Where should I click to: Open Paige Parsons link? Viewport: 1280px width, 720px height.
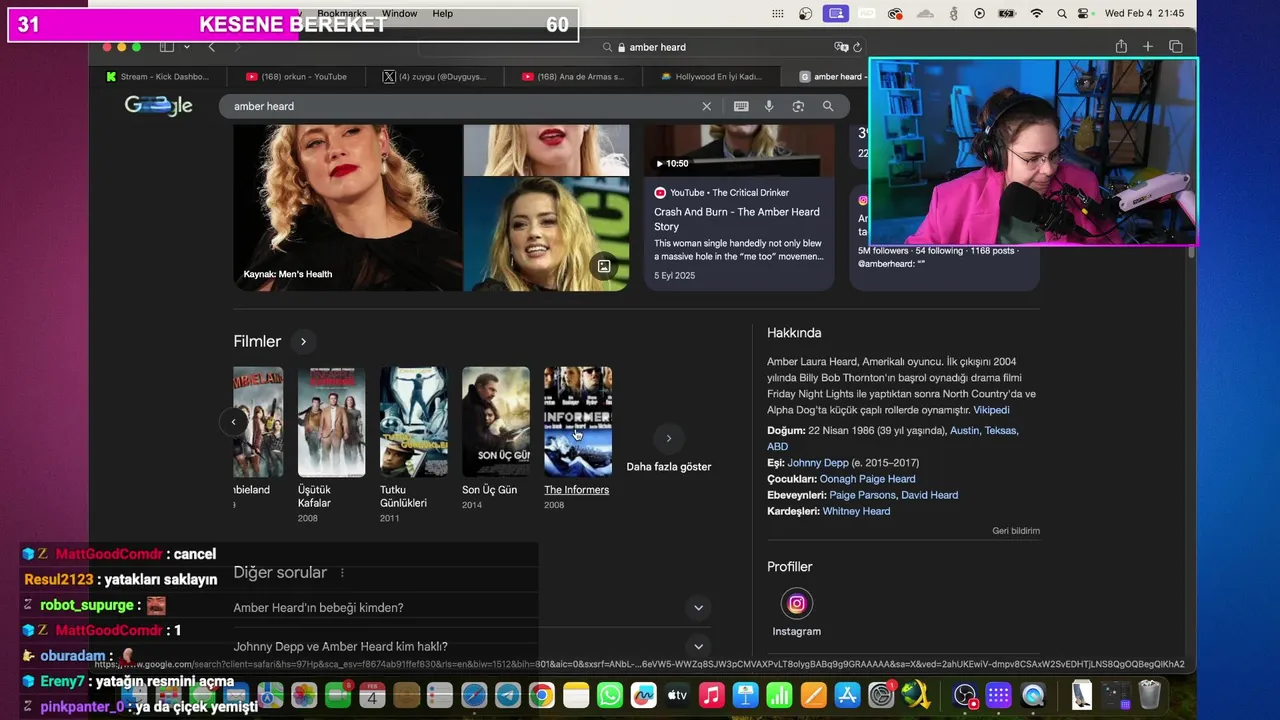[x=862, y=495]
